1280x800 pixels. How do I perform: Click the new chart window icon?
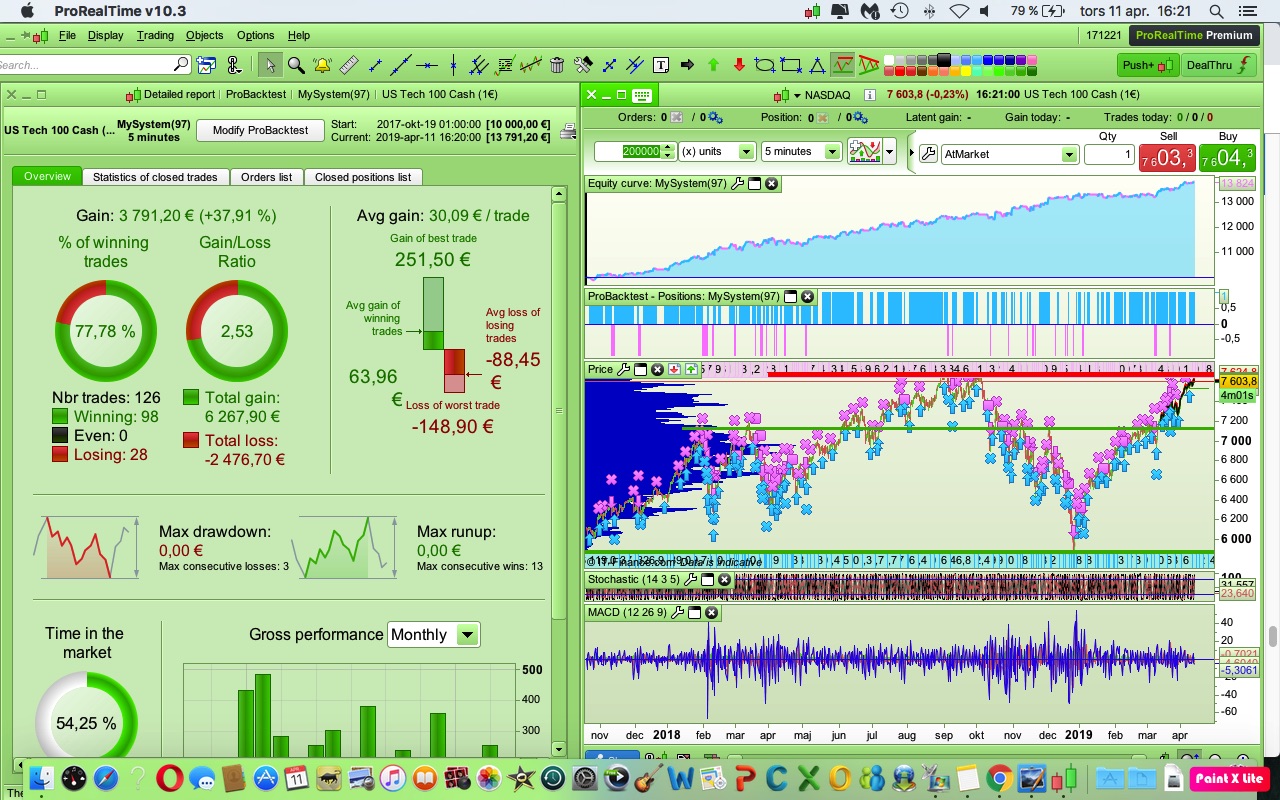click(207, 65)
